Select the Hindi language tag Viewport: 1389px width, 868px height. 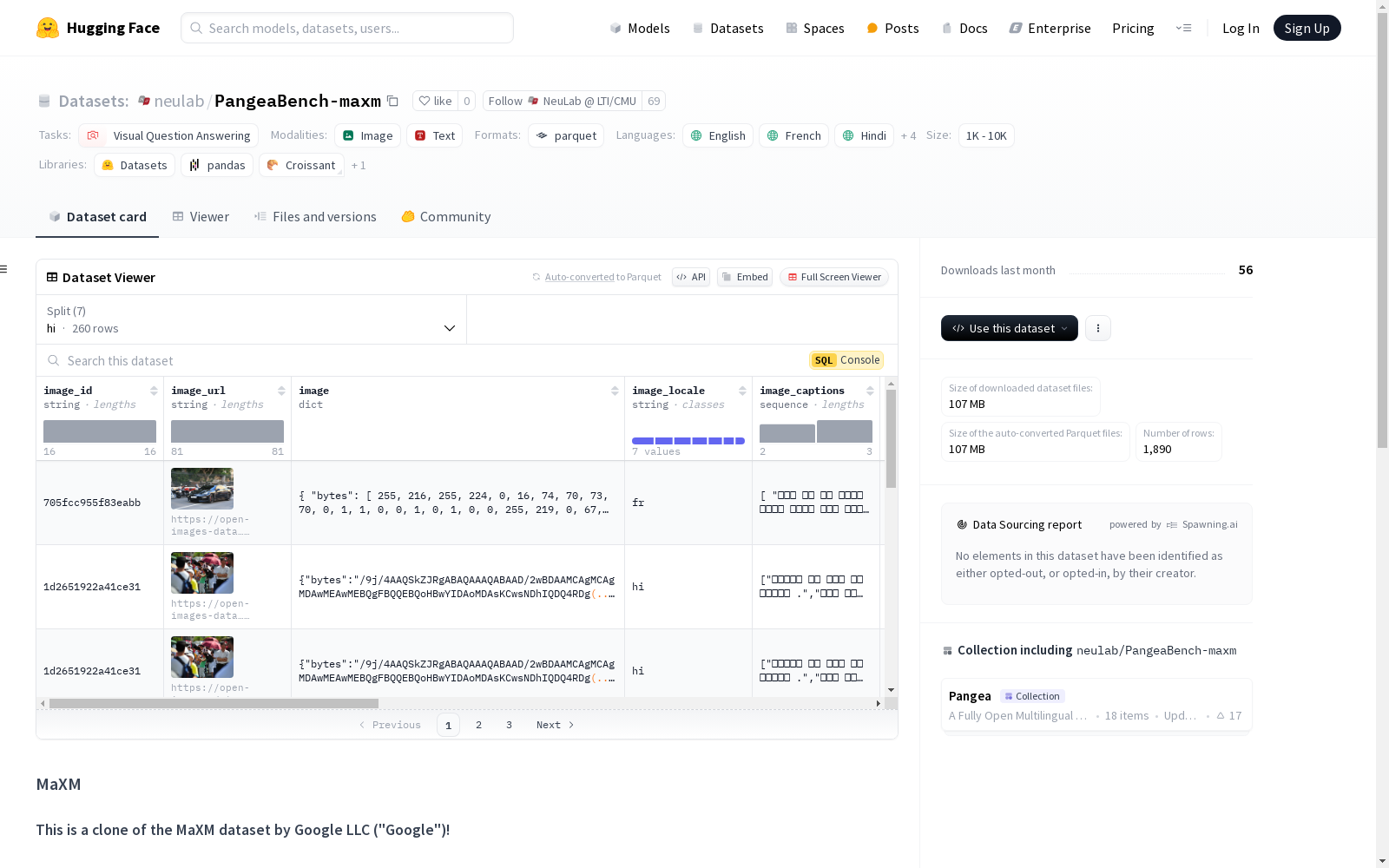pos(864,135)
